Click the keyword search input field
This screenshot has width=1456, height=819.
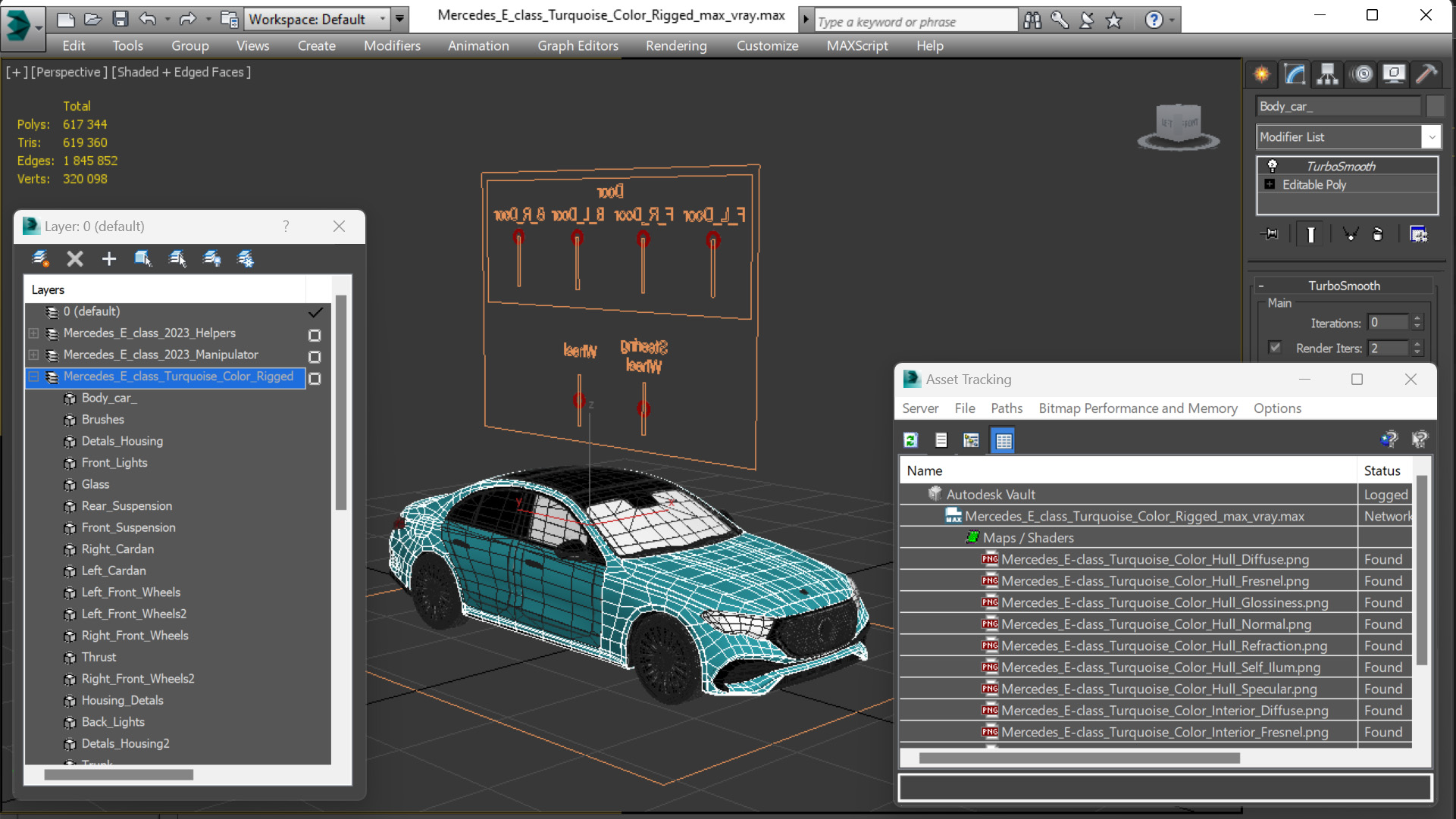point(915,21)
